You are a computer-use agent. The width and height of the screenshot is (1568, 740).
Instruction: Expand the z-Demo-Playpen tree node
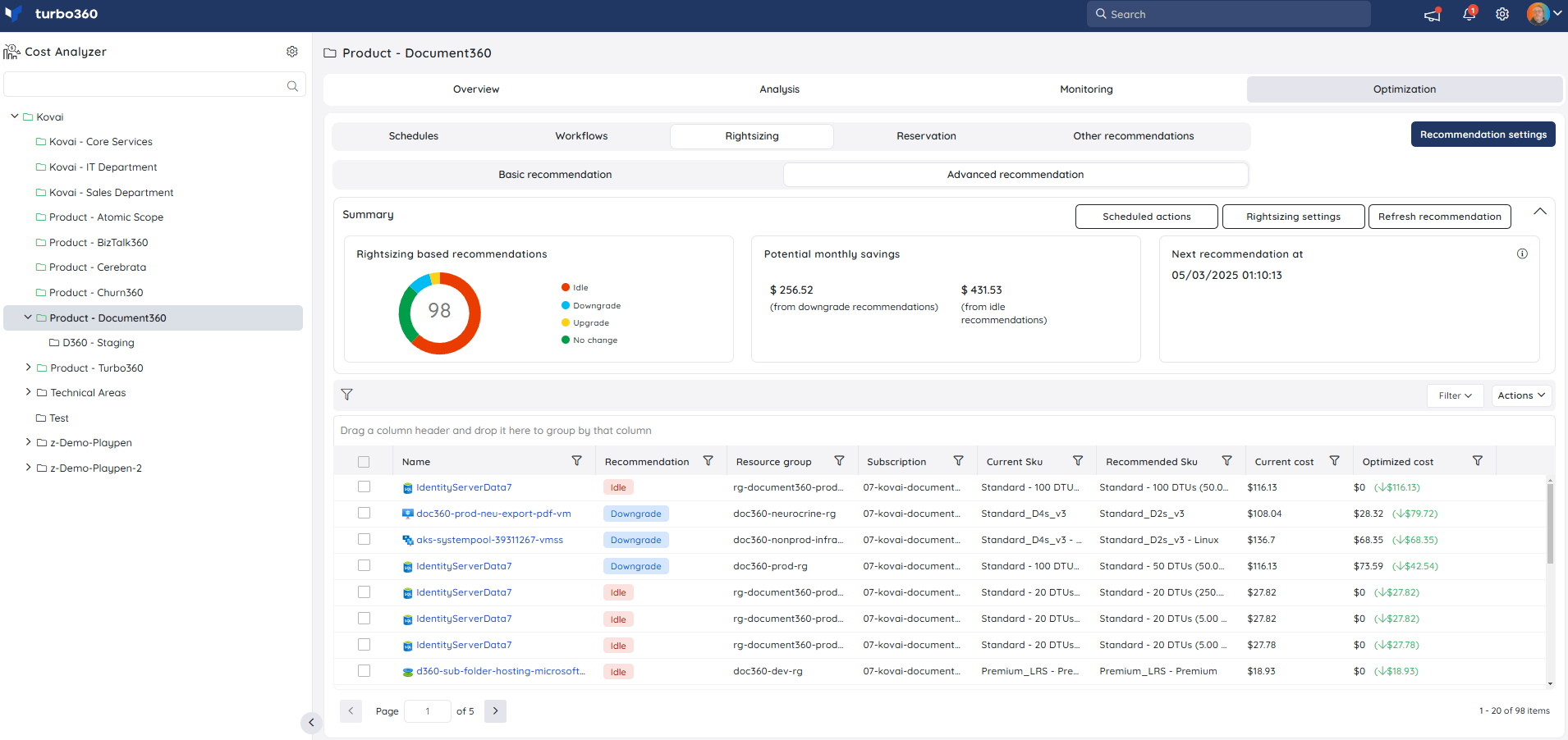28,442
